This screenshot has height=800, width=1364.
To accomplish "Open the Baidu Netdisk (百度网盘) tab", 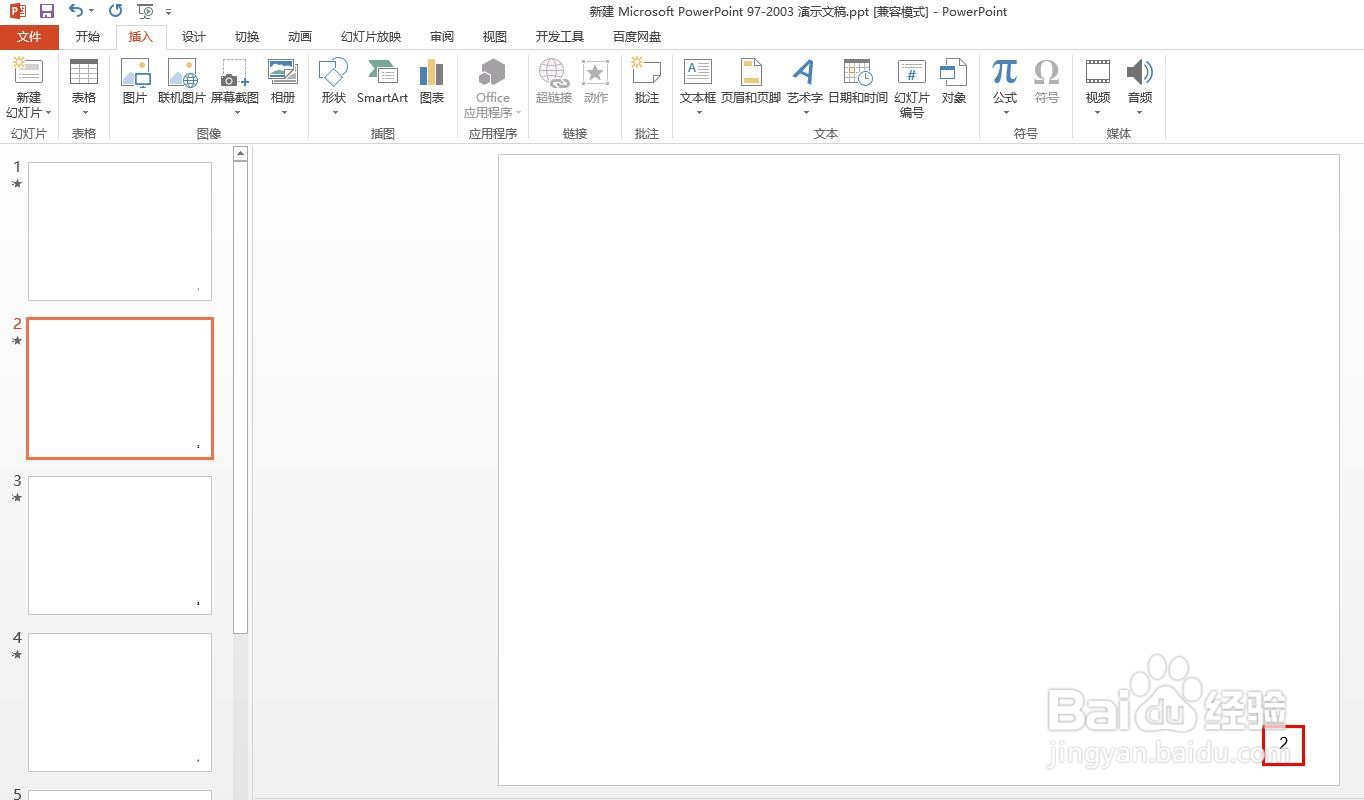I will point(637,37).
